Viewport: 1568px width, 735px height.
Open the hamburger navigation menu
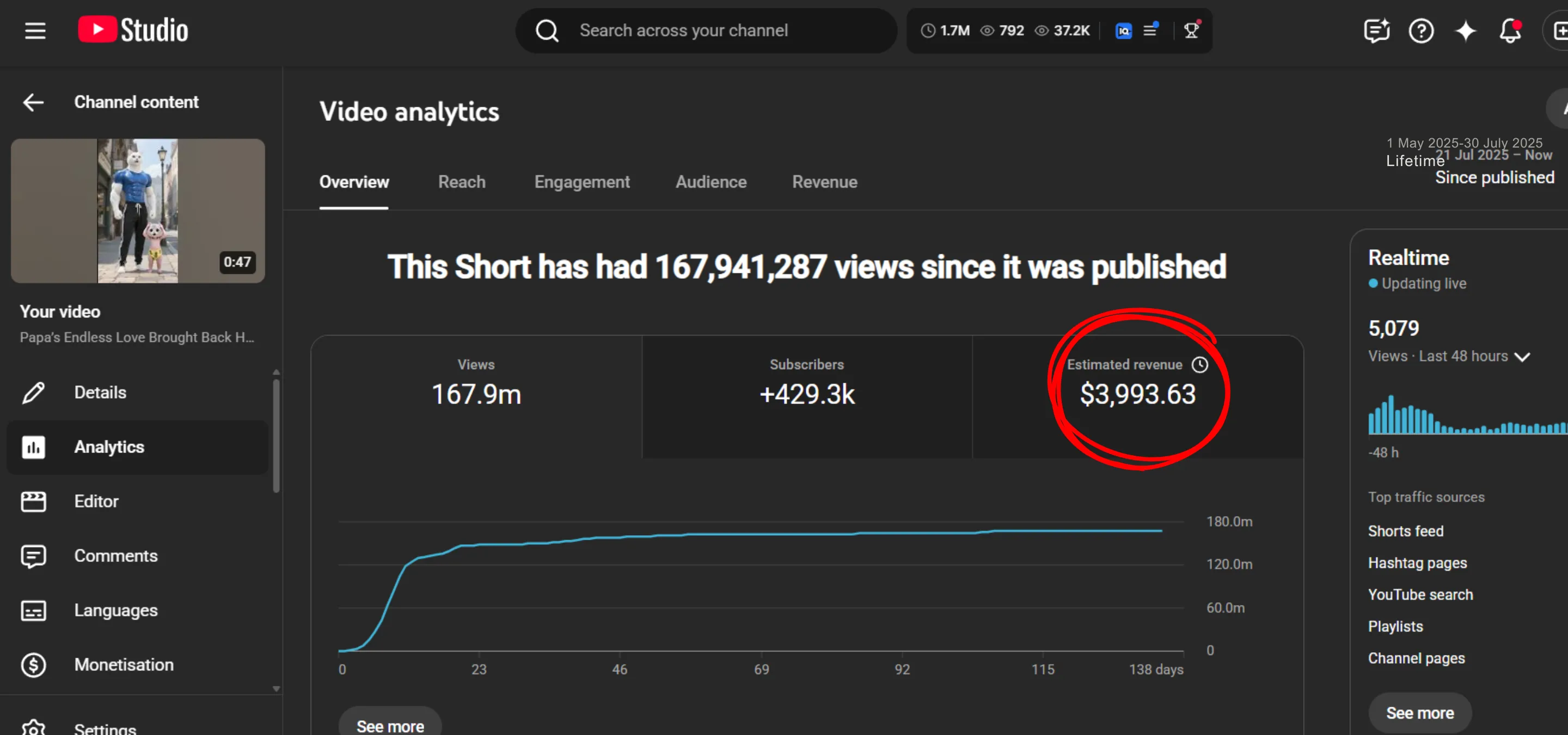35,30
